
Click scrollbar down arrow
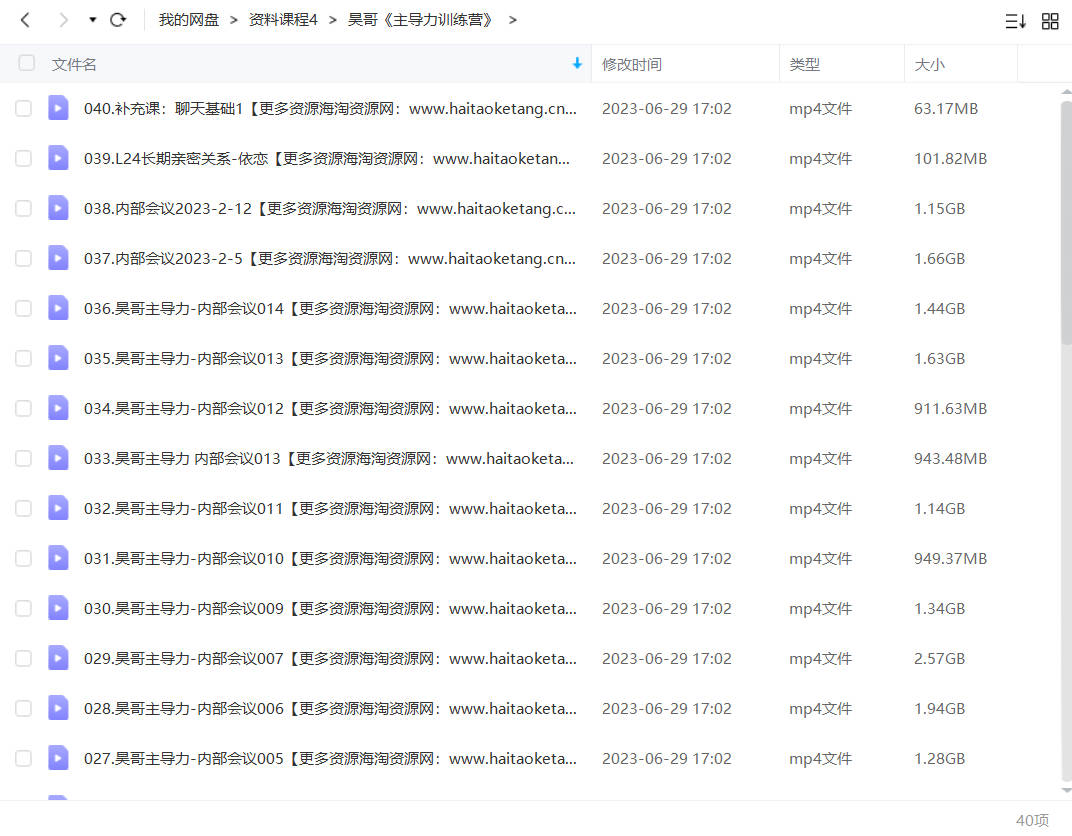pyautogui.click(x=1067, y=791)
